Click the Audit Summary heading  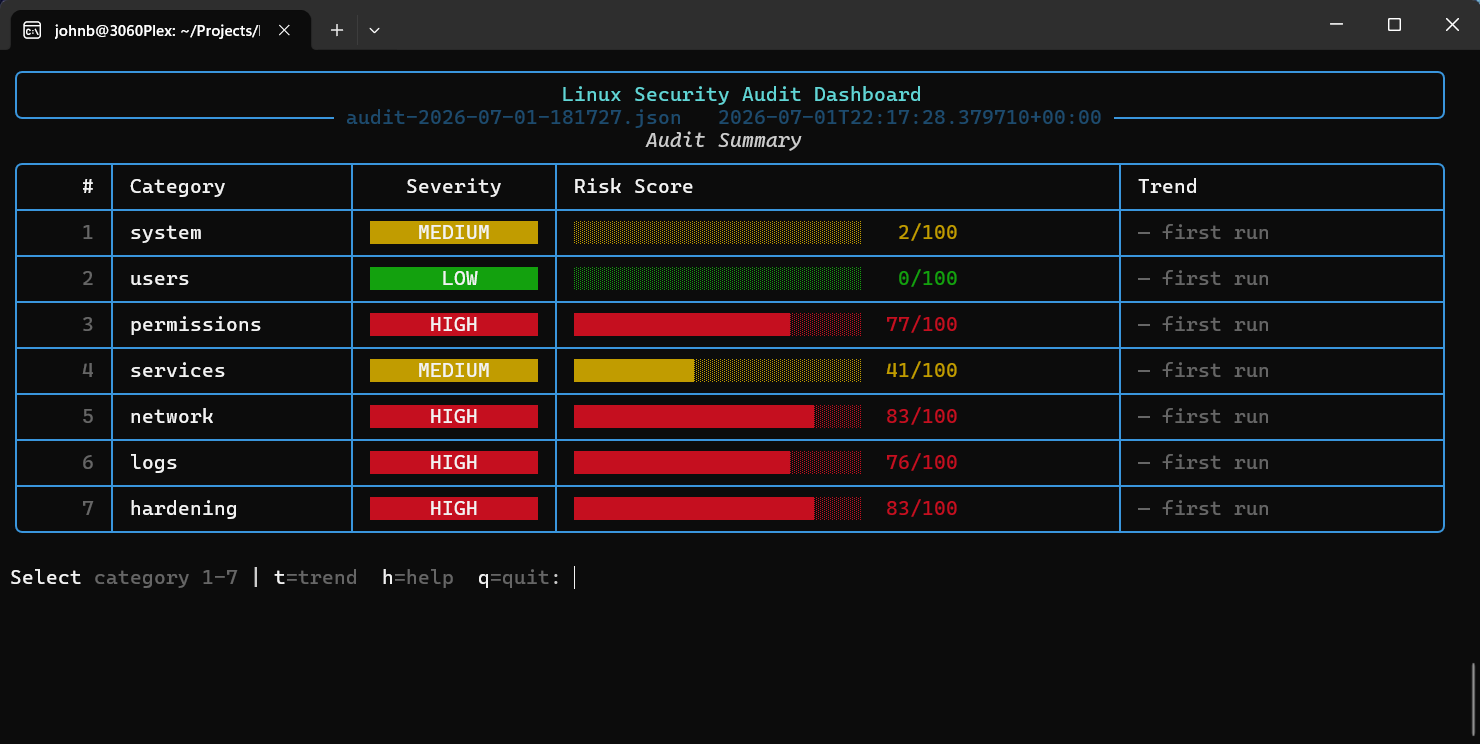click(723, 141)
